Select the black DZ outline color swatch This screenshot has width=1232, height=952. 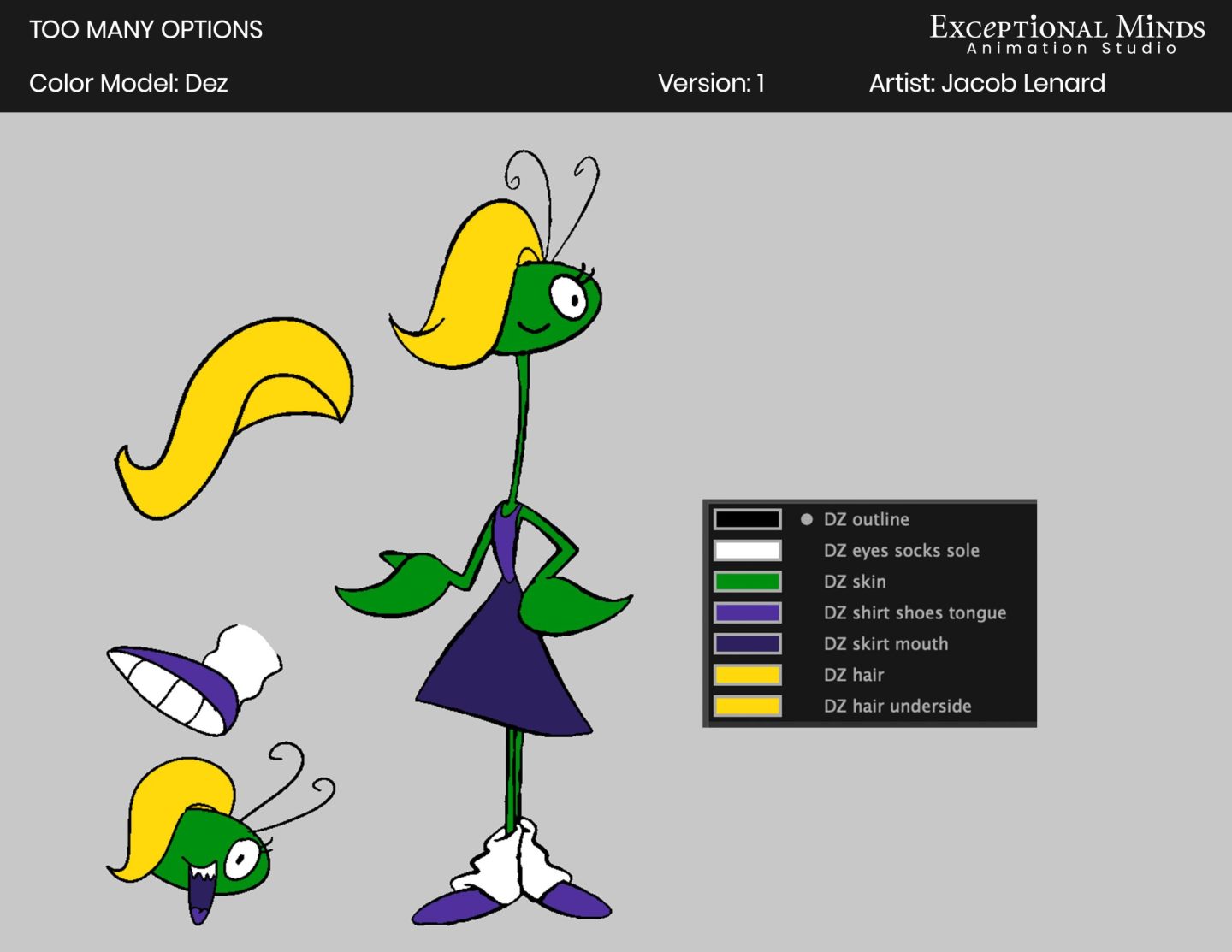(x=747, y=519)
